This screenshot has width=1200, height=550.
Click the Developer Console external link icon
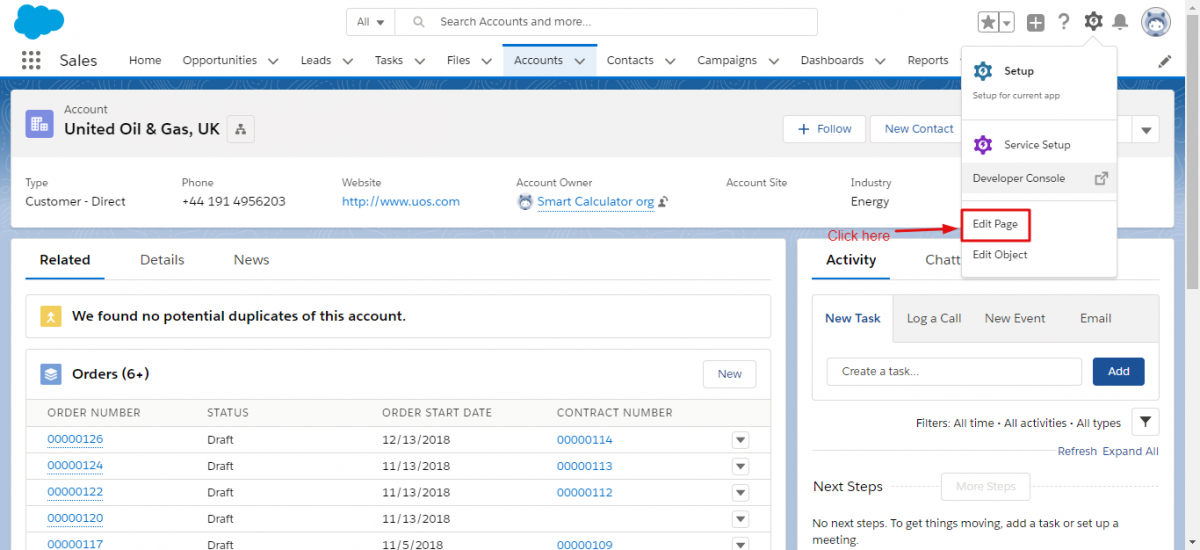click(1101, 178)
